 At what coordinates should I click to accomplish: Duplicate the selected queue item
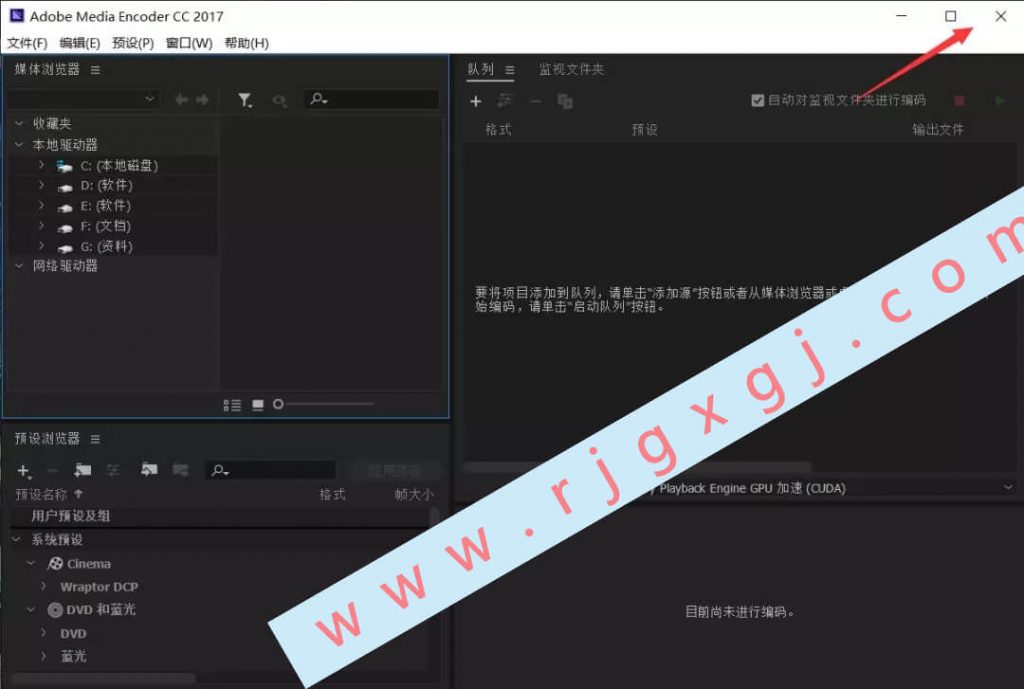pyautogui.click(x=565, y=101)
